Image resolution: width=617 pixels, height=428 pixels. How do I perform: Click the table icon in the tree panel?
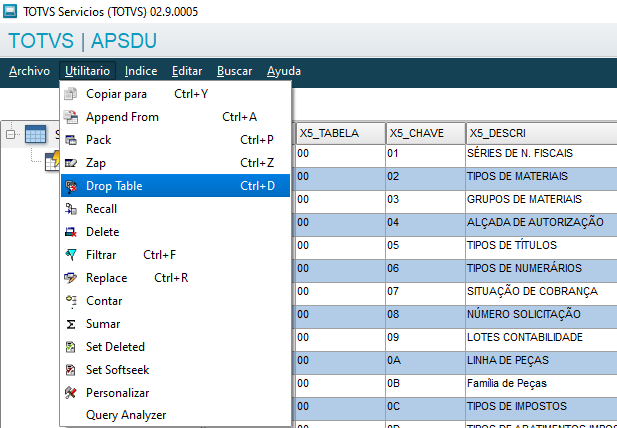tap(35, 134)
